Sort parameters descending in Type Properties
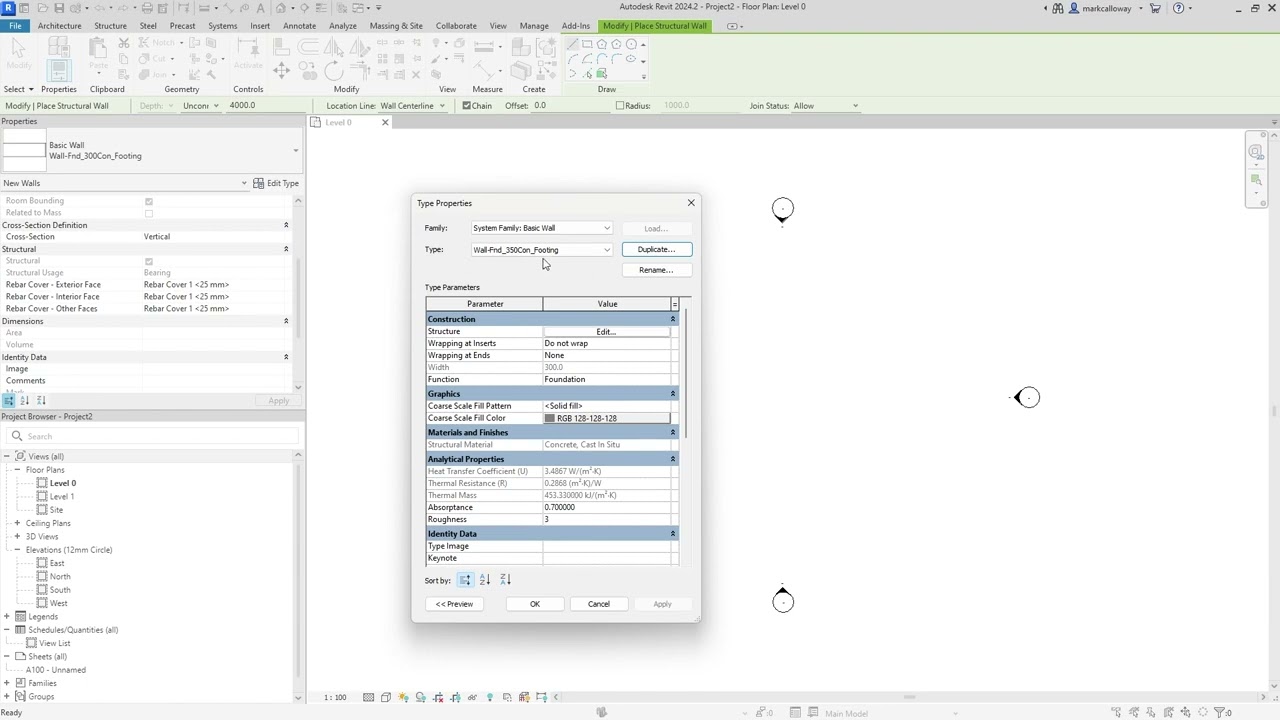Screen dimensions: 1280x720 pyautogui.click(x=505, y=580)
